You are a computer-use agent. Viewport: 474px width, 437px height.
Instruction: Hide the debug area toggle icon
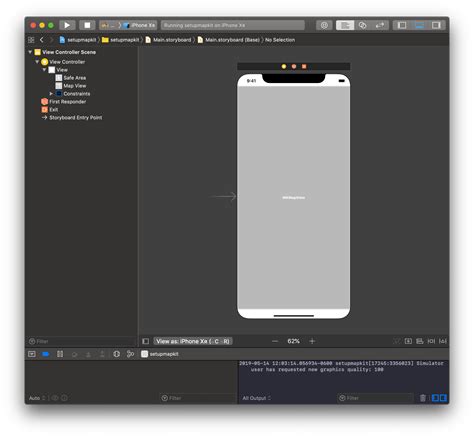(x=32, y=354)
